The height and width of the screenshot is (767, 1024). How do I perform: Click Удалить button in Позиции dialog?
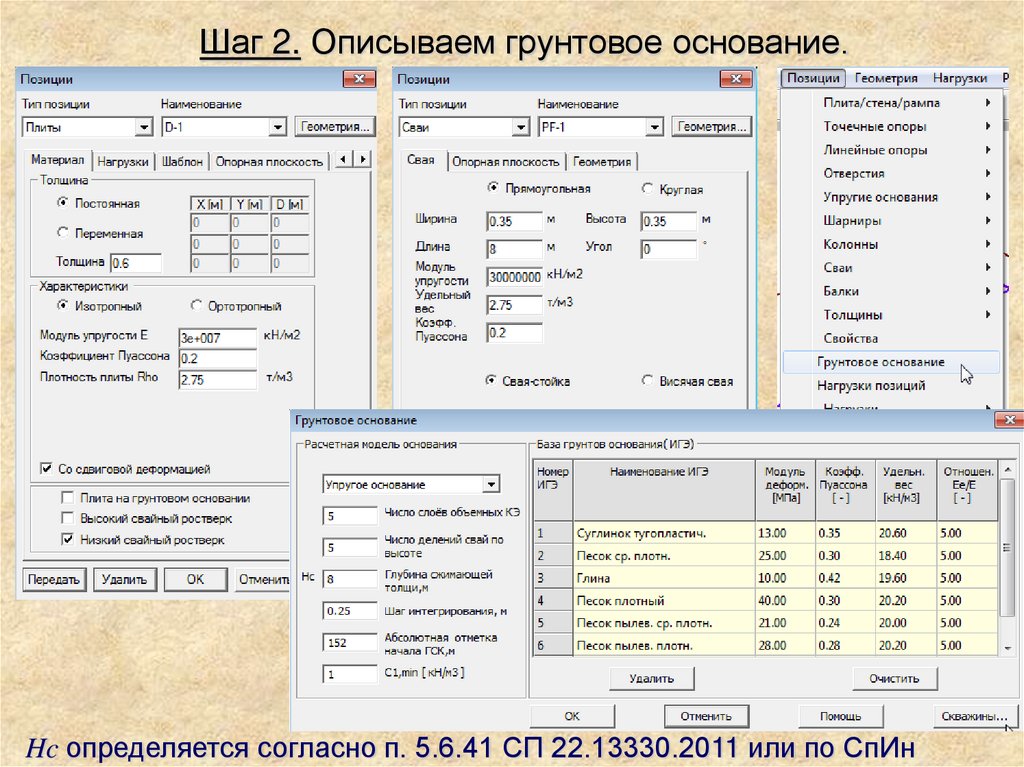(124, 579)
